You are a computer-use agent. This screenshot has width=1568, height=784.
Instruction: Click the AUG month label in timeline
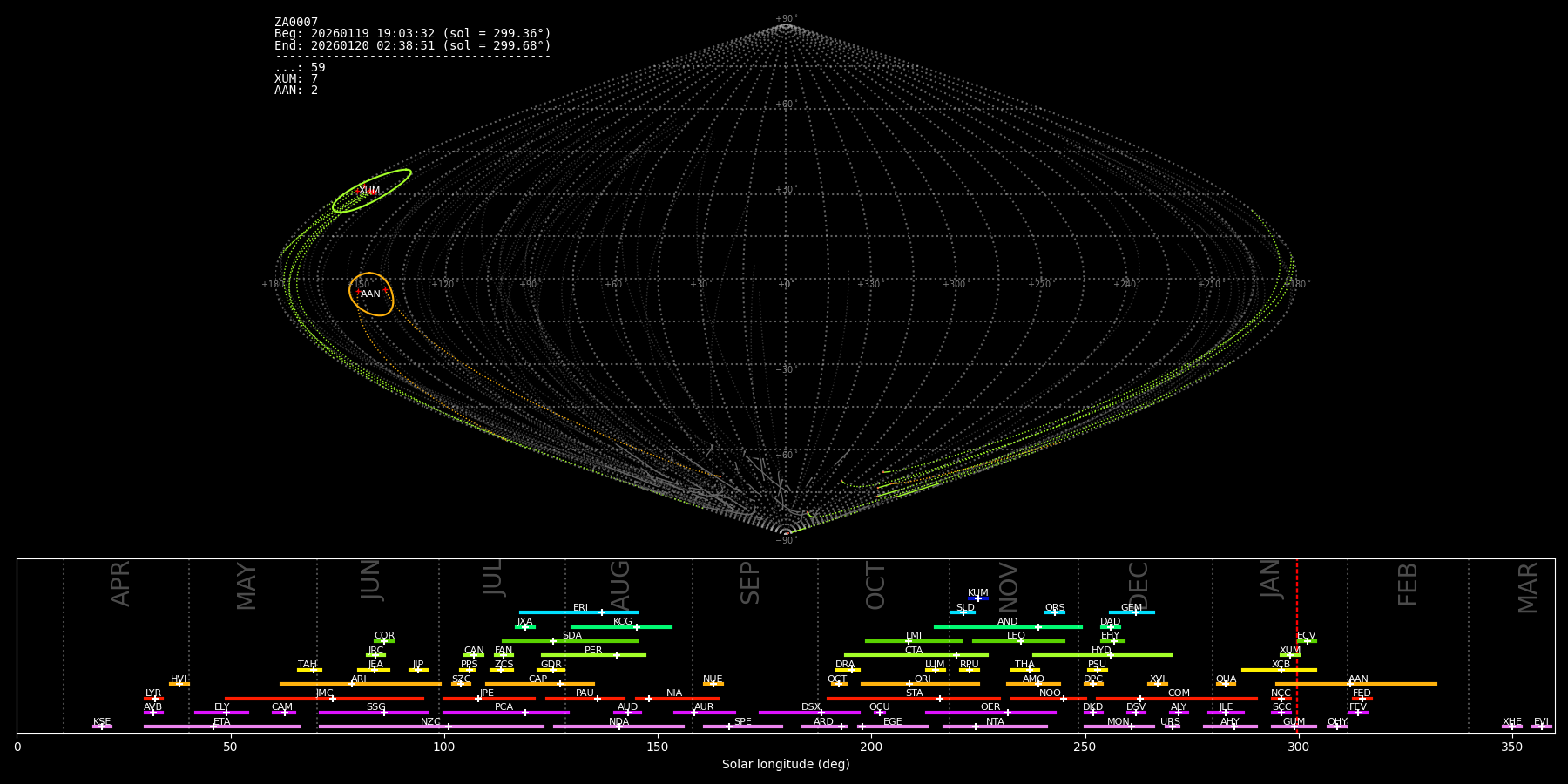click(x=619, y=584)
